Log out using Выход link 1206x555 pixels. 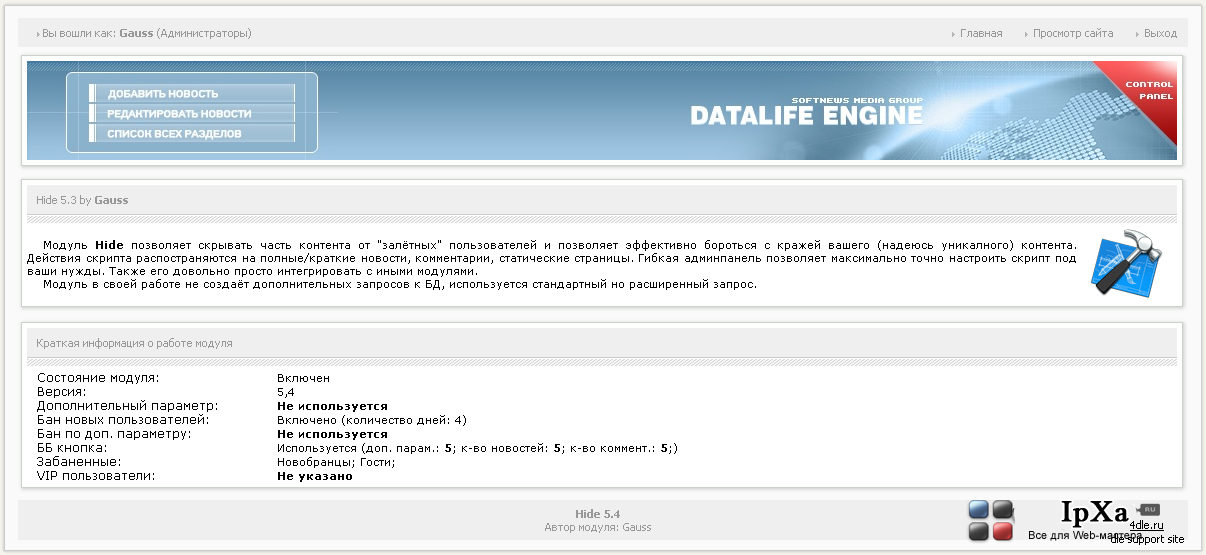pos(1160,33)
